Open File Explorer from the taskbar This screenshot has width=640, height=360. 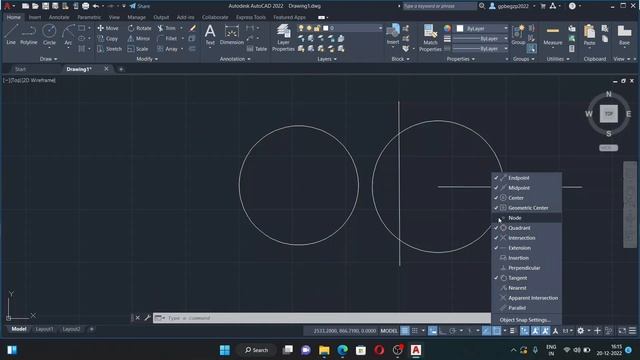pyautogui.click(x=324, y=350)
